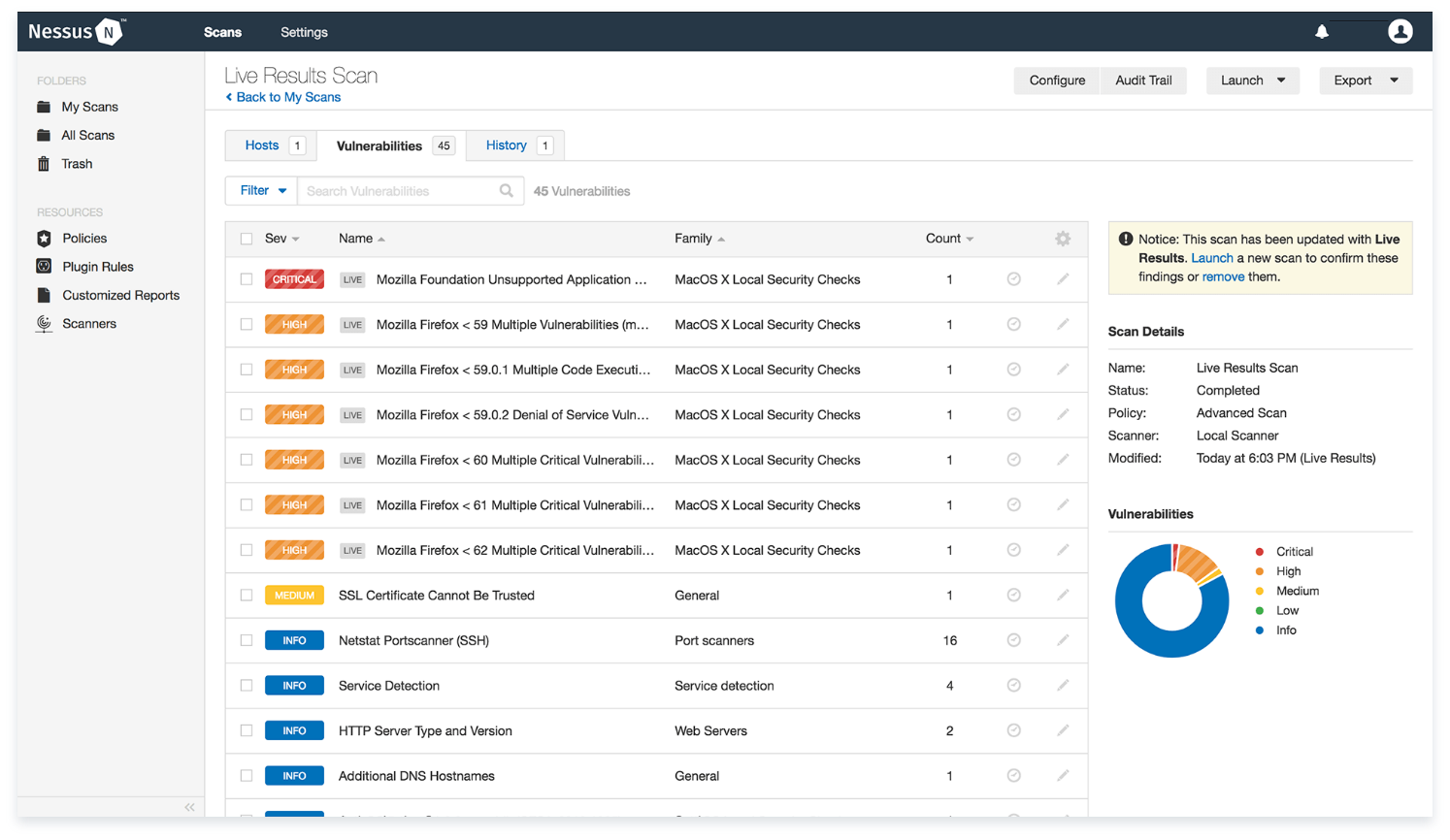Click the Critical red legend dot
Screen dimensions: 1450x840
(1260, 551)
